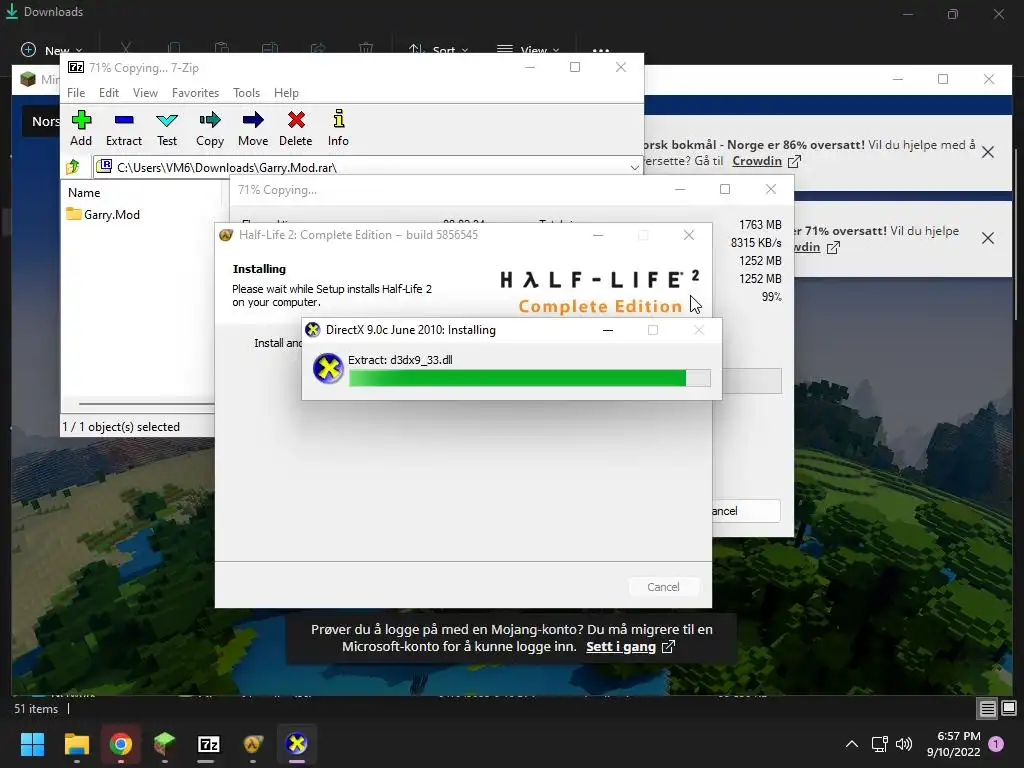Click the Add button in 7-Zip toolbar
Image resolution: width=1024 pixels, height=768 pixels.
click(x=81, y=128)
